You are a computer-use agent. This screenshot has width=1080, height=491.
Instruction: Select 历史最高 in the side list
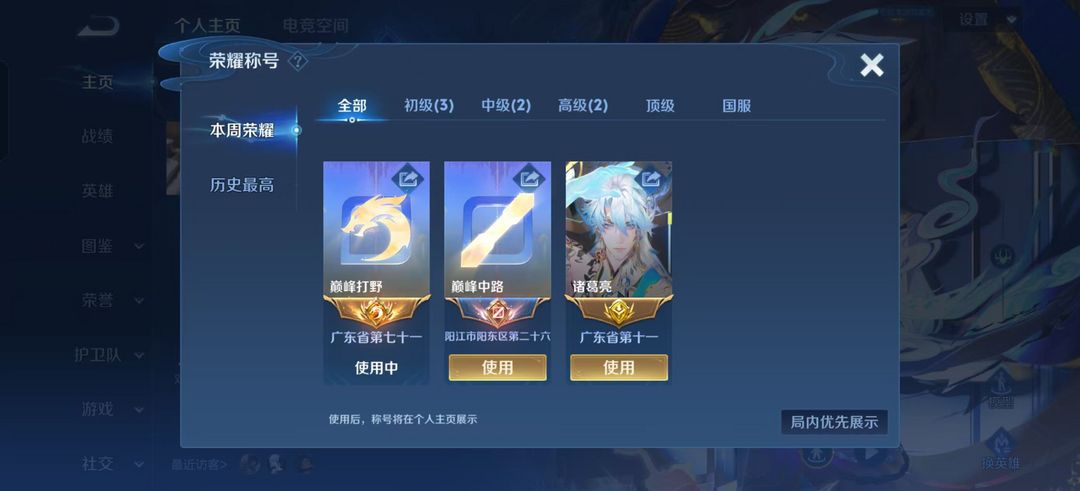(x=242, y=185)
